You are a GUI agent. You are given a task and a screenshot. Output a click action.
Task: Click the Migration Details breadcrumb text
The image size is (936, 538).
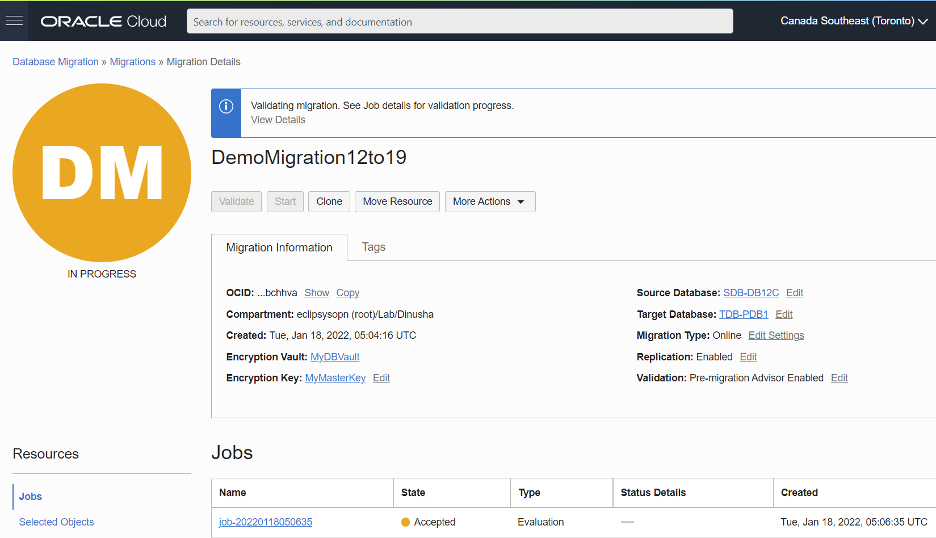(204, 62)
